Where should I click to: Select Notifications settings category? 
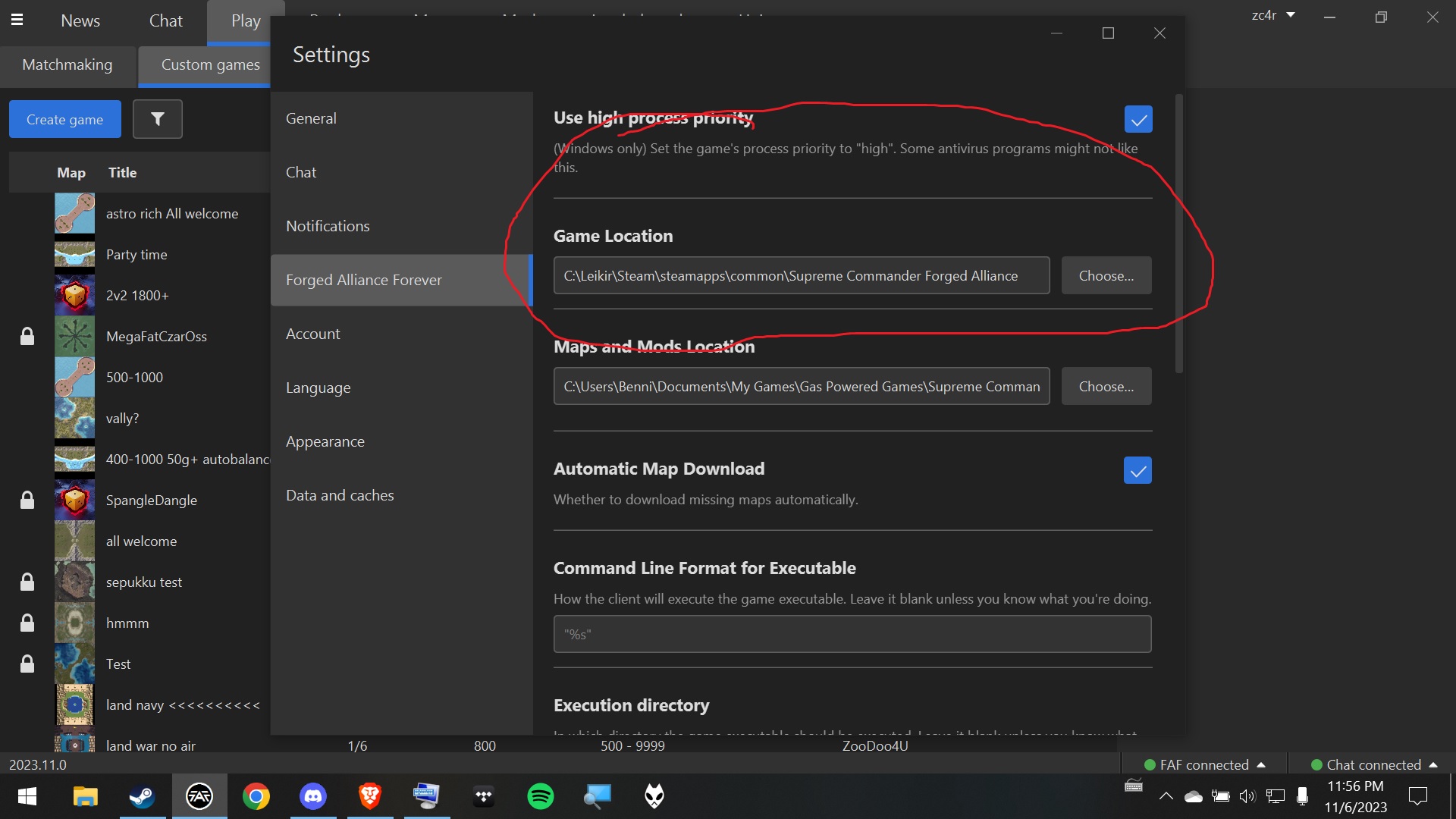coord(402,226)
